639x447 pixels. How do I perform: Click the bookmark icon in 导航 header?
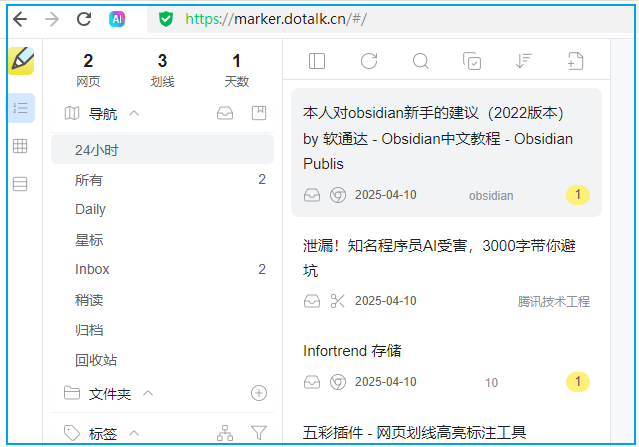pyautogui.click(x=259, y=113)
